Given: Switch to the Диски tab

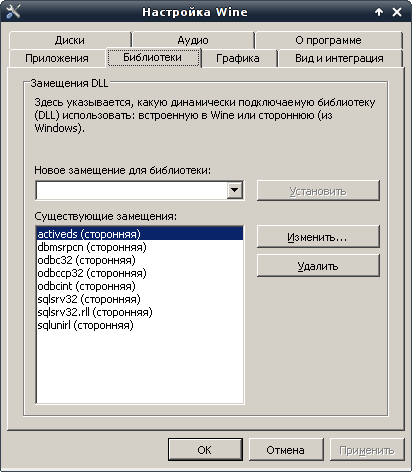Looking at the screenshot, I should pos(70,40).
